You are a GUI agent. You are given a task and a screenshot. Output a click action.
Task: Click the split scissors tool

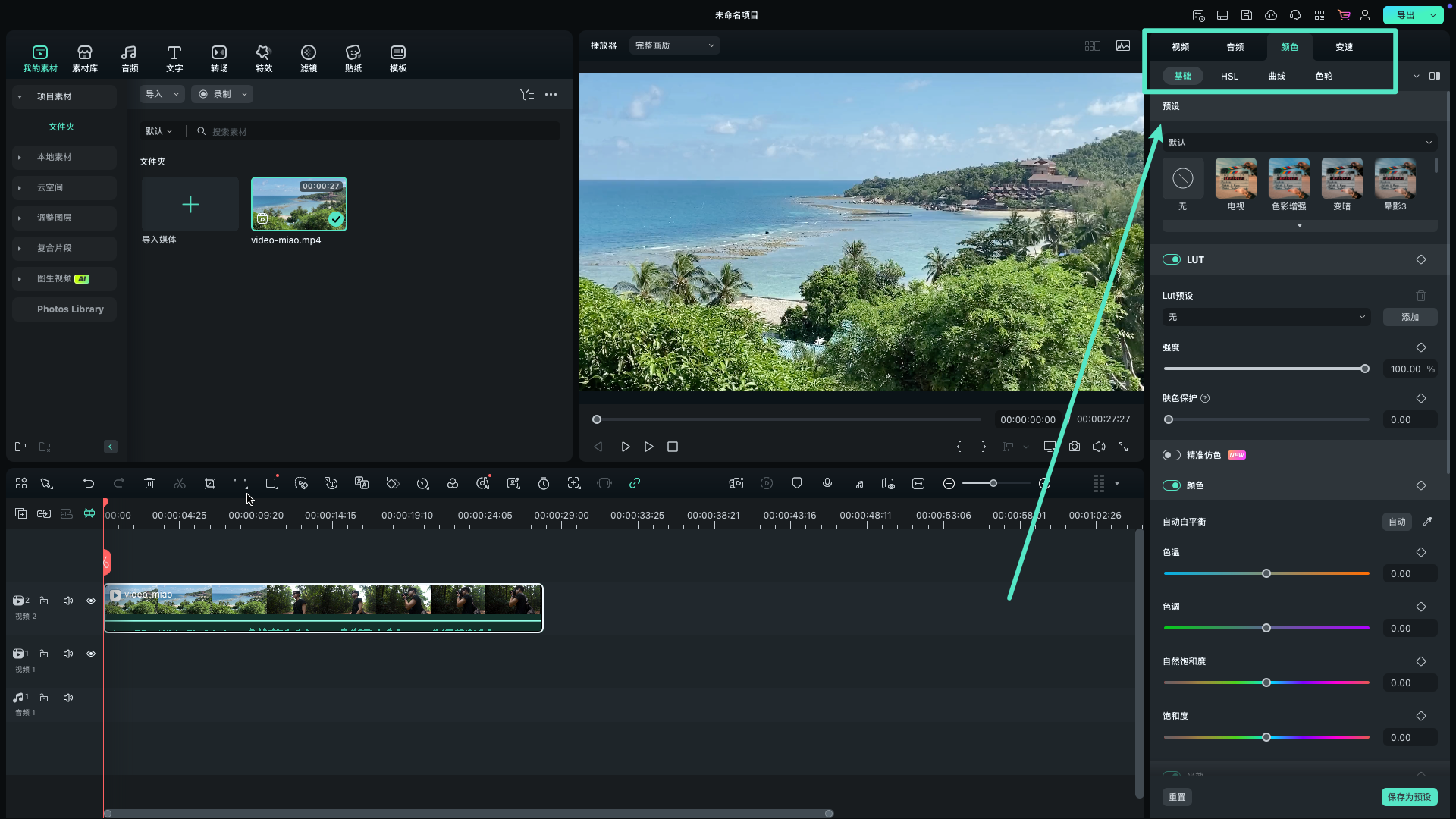[180, 483]
